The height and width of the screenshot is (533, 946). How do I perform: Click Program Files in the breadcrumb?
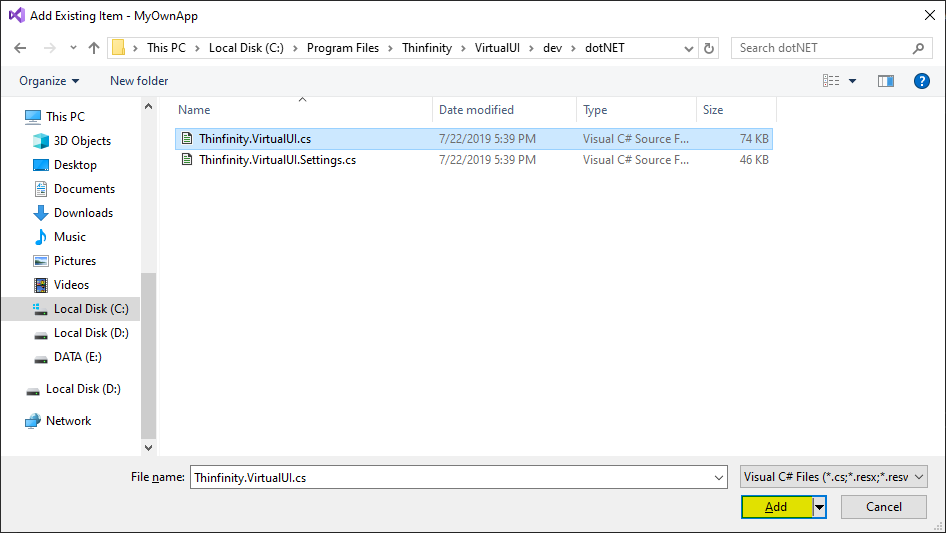pos(343,48)
